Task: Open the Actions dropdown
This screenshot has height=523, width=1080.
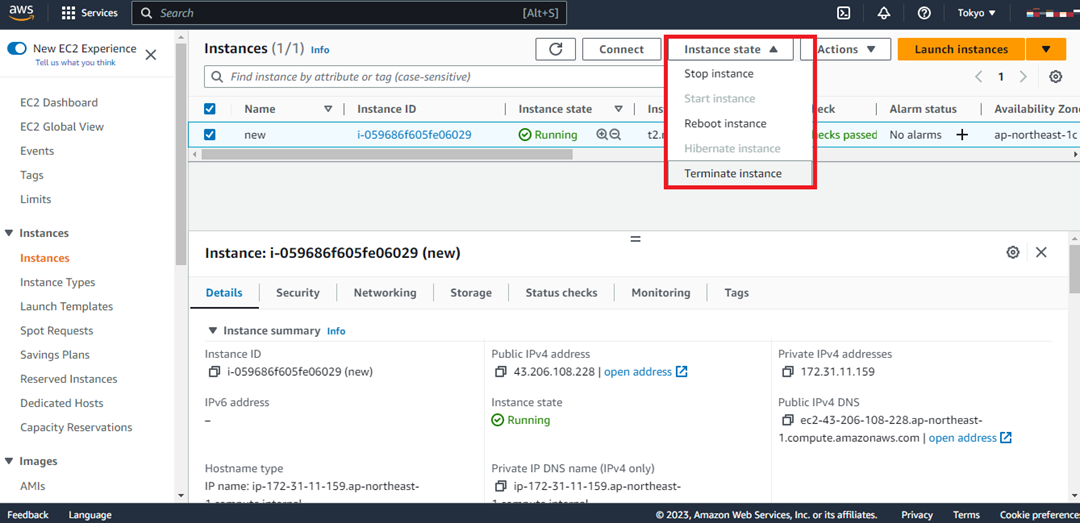Action: tap(845, 49)
